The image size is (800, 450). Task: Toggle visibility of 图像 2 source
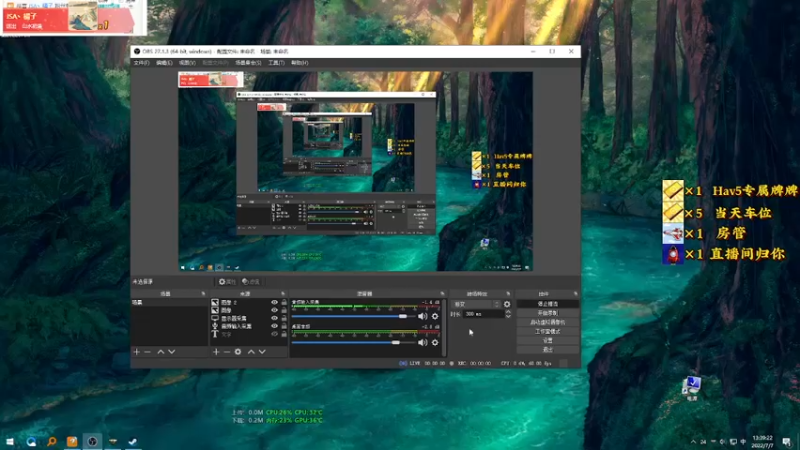coord(274,303)
